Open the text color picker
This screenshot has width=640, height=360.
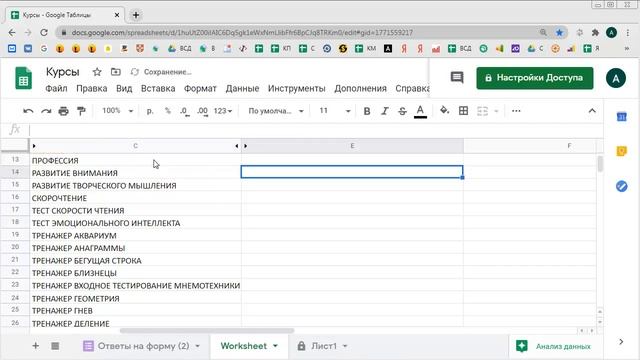coord(420,111)
